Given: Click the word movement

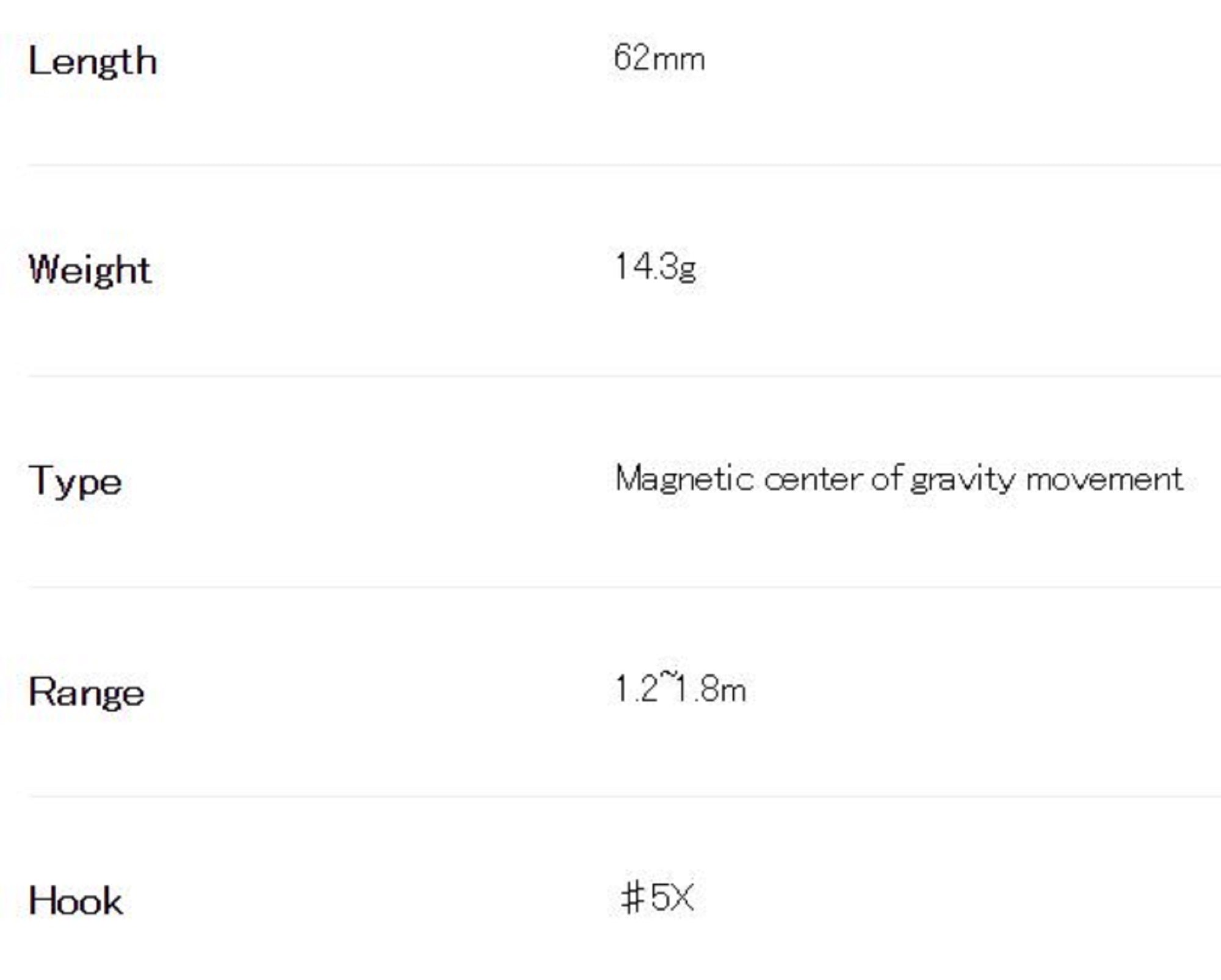Looking at the screenshot, I should [1104, 480].
